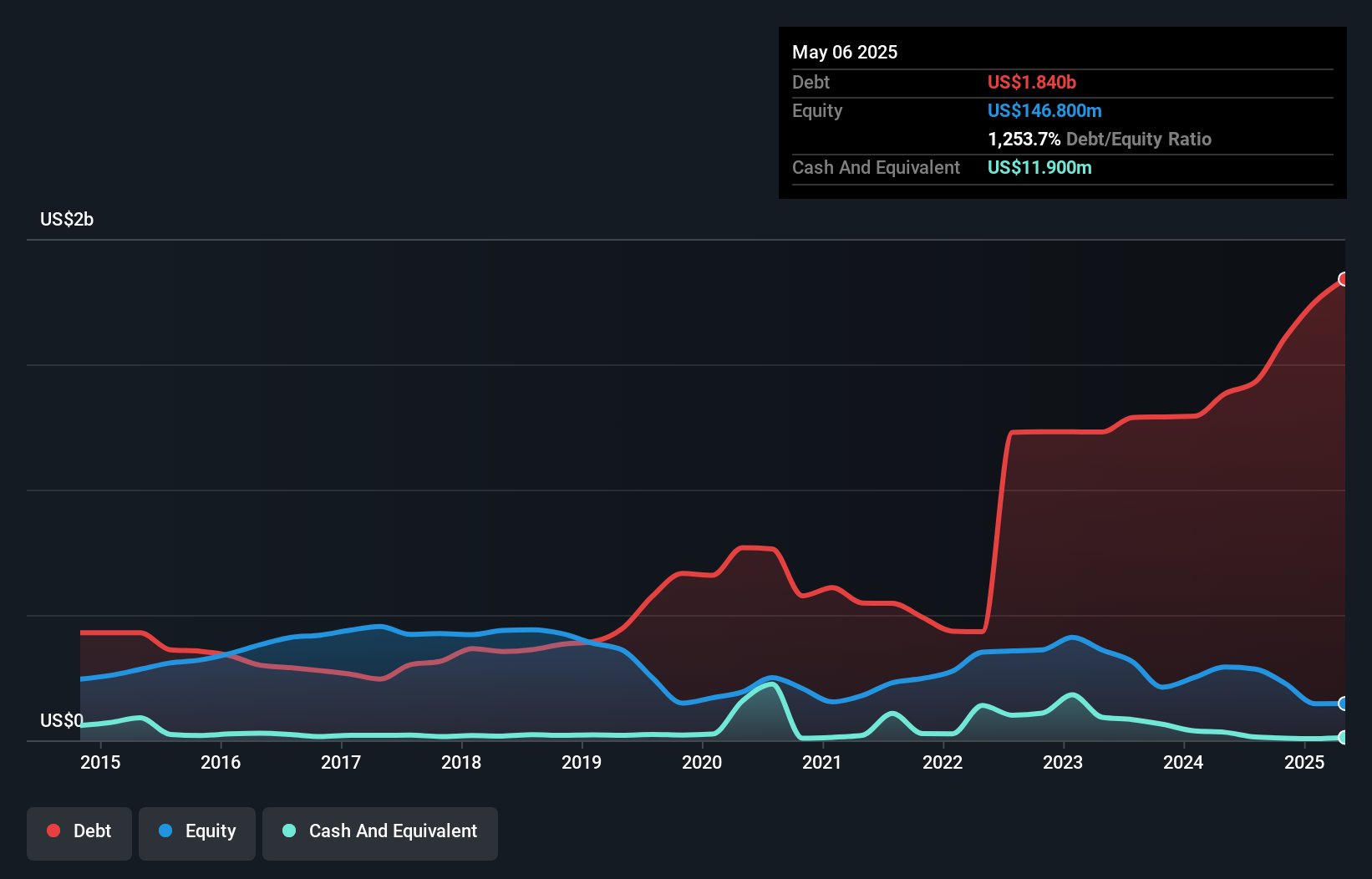Screen dimensions: 1372x879
Task: Click the red Debt legend dot
Action: click(53, 831)
